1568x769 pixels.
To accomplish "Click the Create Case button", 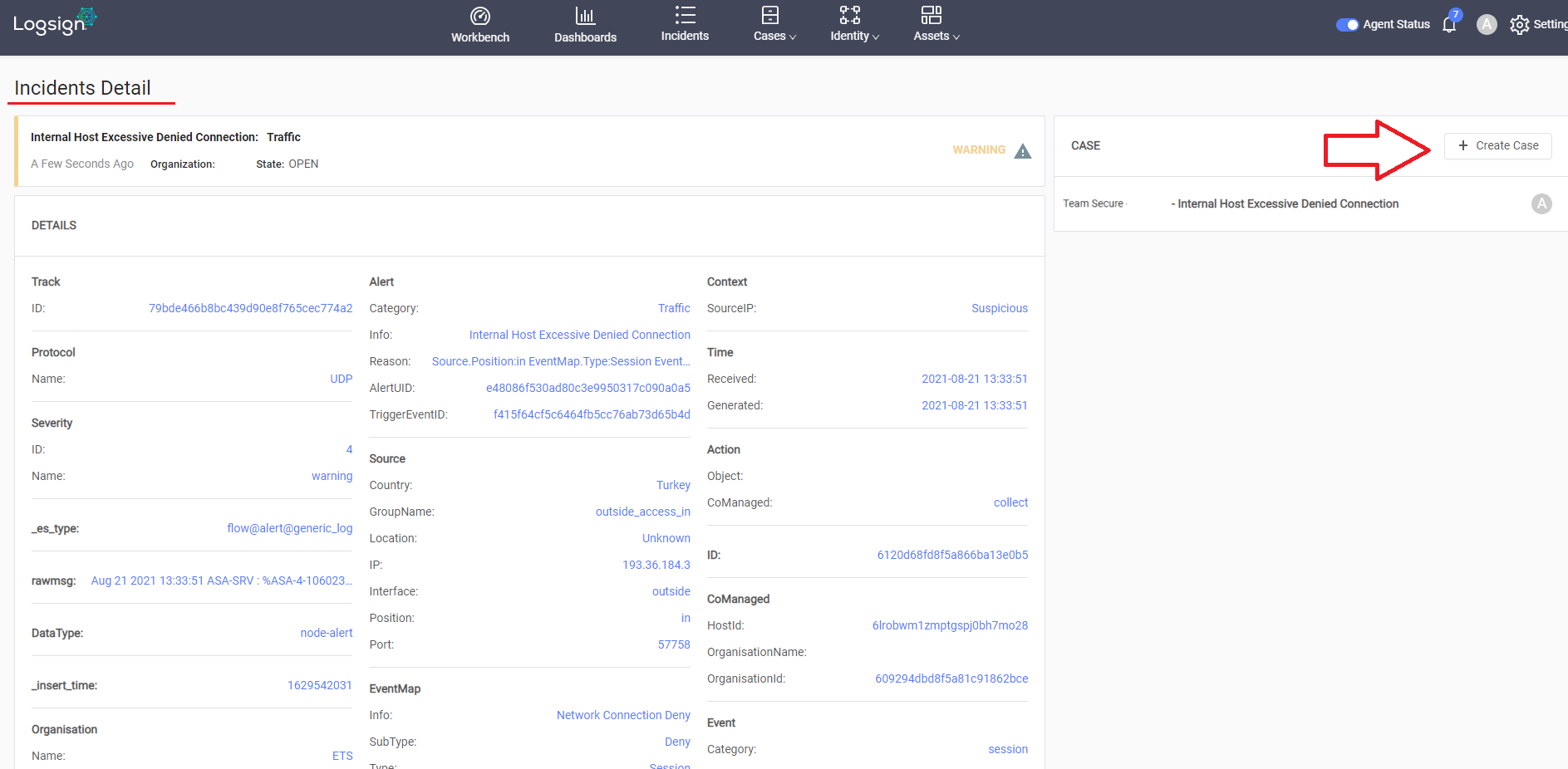I will (1497, 145).
